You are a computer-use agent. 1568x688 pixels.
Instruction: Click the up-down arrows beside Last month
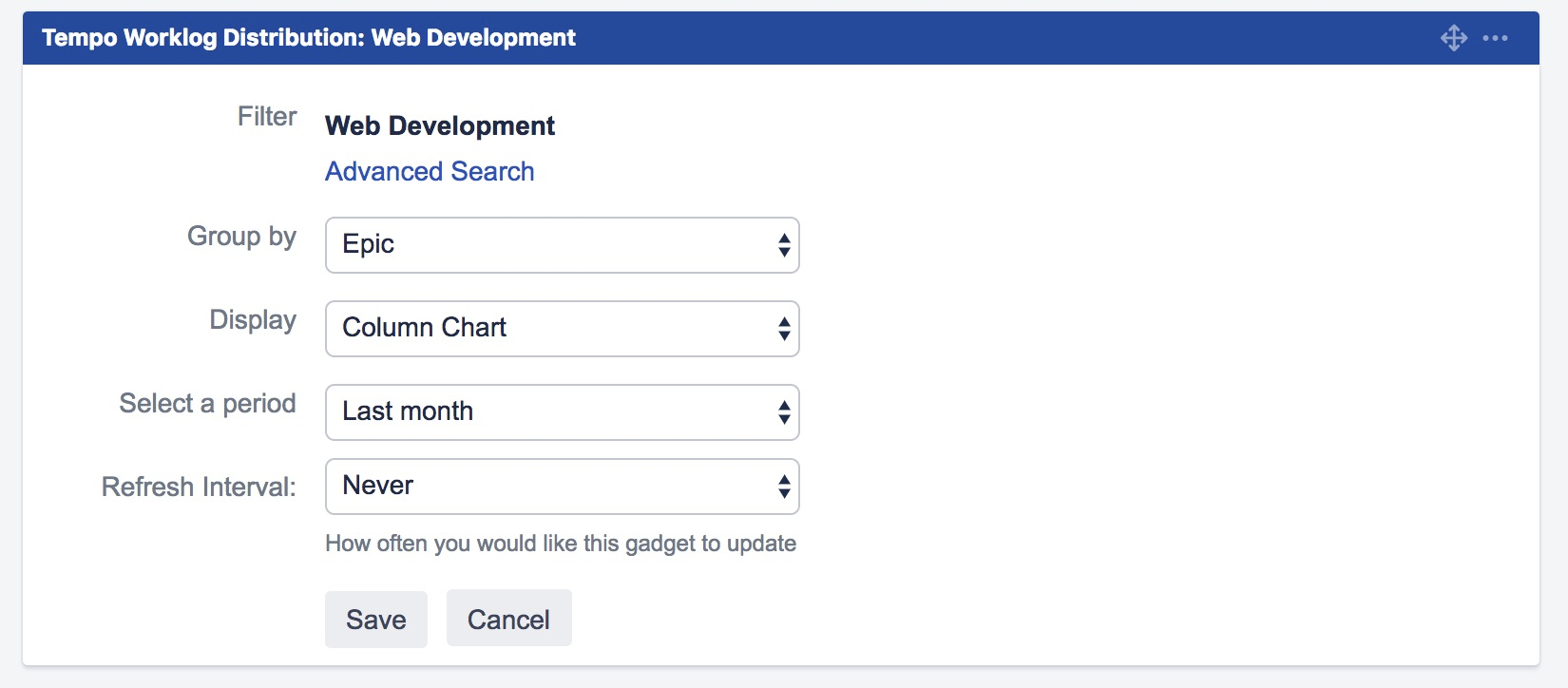point(784,412)
